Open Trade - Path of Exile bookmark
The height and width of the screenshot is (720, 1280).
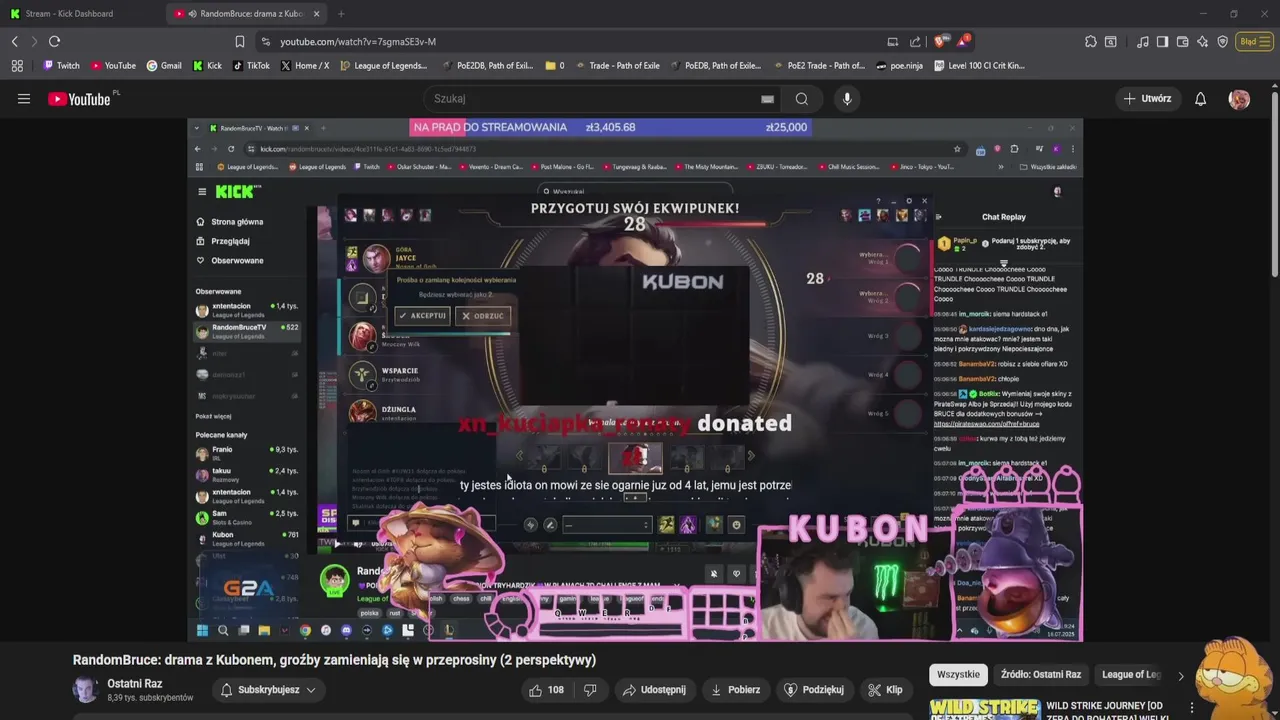click(x=617, y=66)
